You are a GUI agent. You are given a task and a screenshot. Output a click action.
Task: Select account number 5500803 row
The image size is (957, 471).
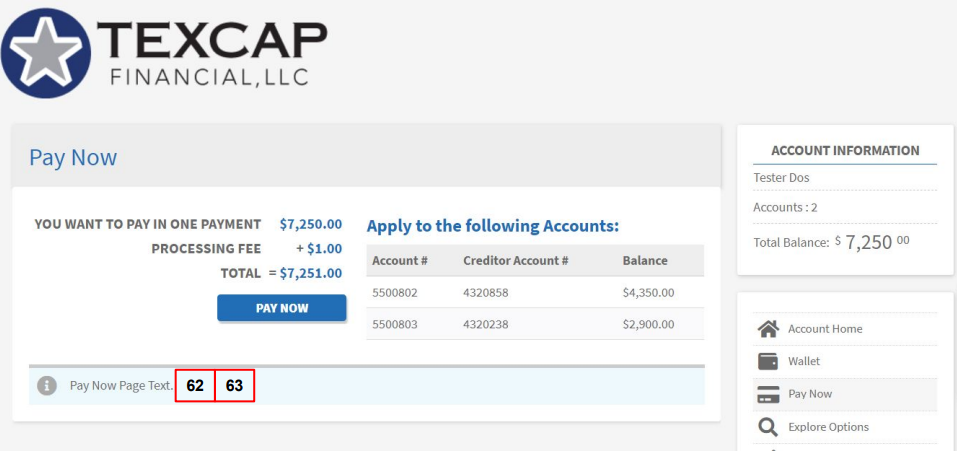coord(535,324)
